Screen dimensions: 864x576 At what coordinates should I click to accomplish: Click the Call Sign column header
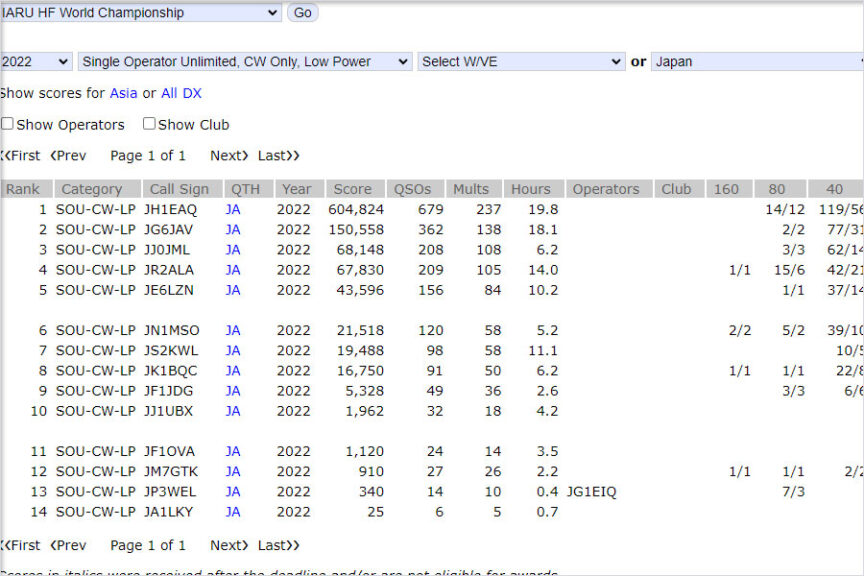[x=179, y=189]
